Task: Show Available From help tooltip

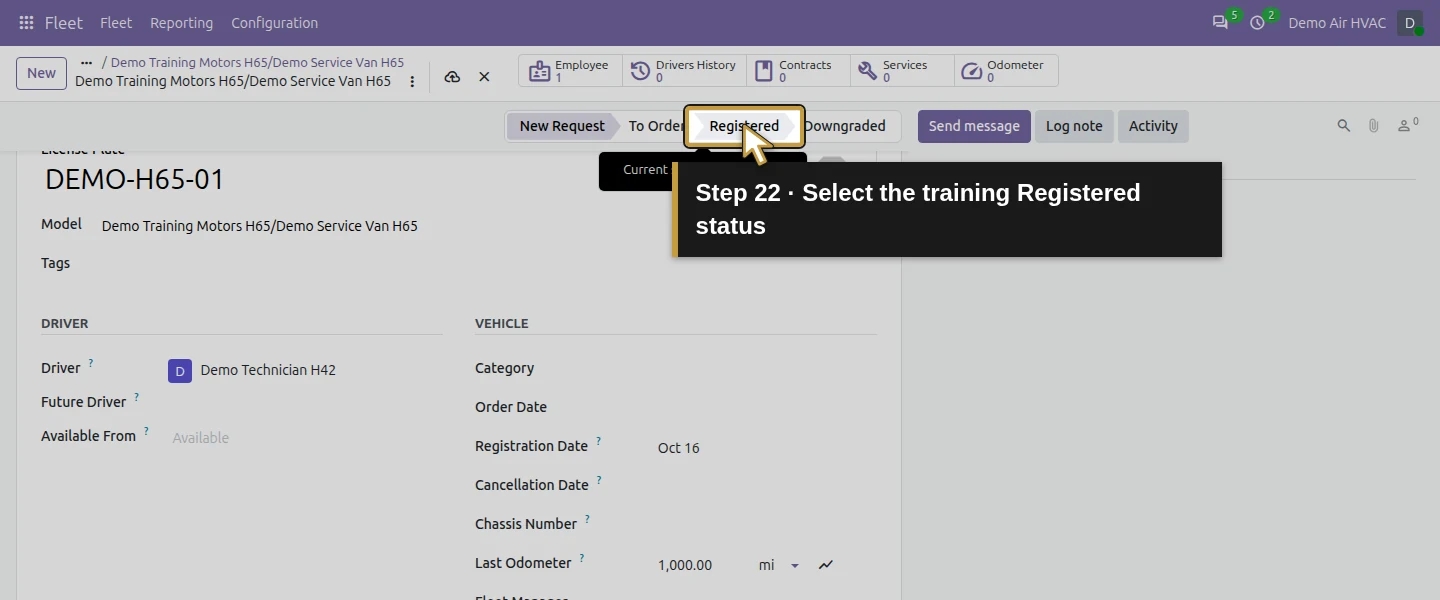Action: pos(146,431)
